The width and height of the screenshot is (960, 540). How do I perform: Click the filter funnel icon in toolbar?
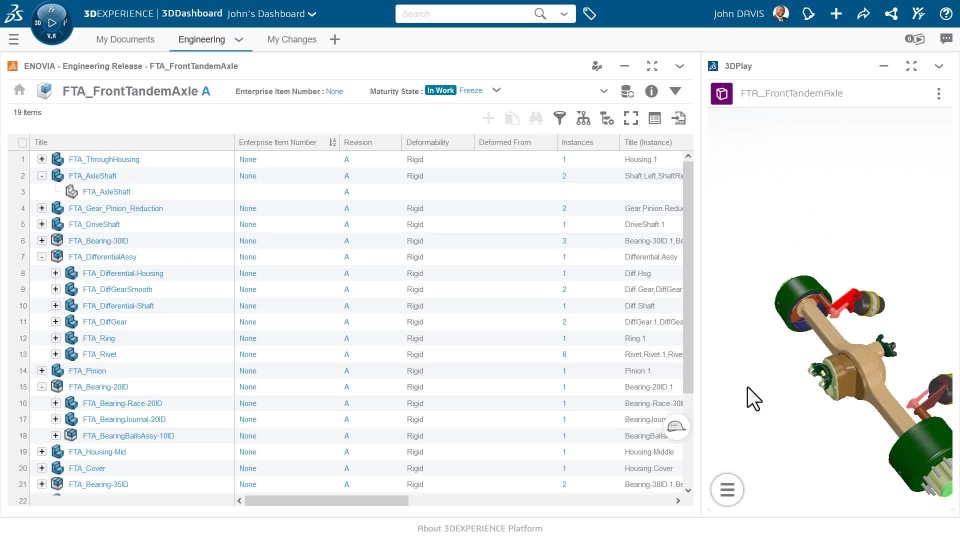560,118
